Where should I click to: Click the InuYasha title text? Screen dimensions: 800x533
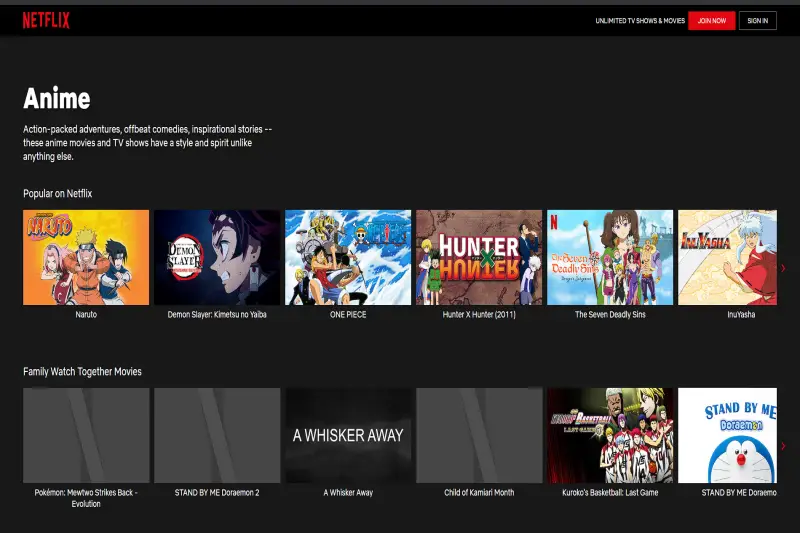tap(741, 315)
